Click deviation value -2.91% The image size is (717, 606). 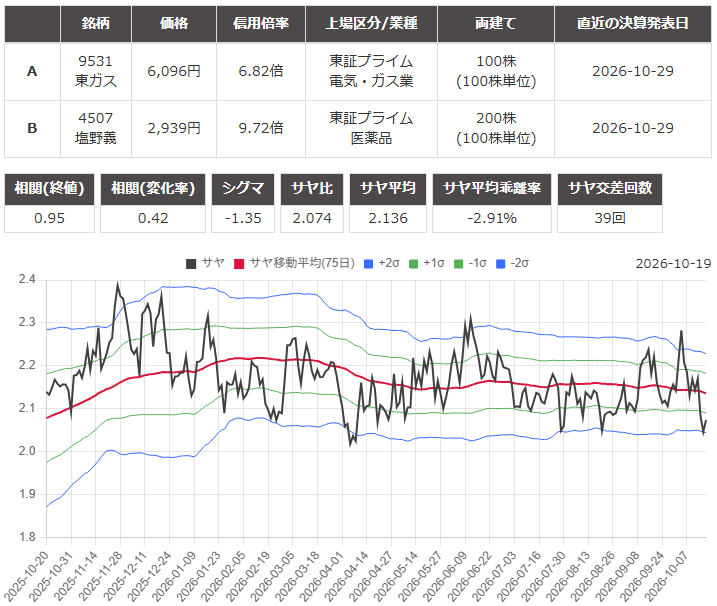(x=492, y=219)
